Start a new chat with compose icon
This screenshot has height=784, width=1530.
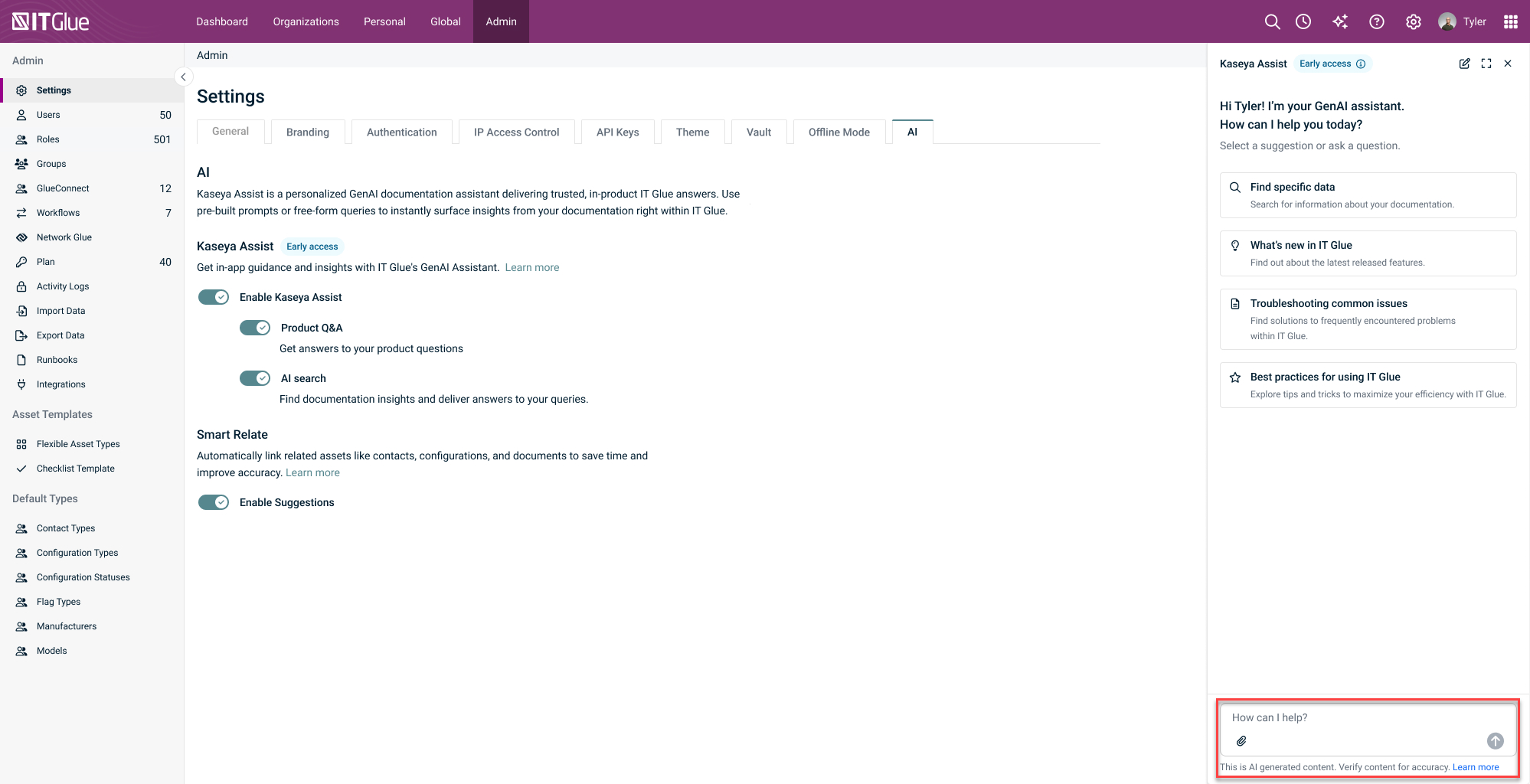click(x=1464, y=64)
